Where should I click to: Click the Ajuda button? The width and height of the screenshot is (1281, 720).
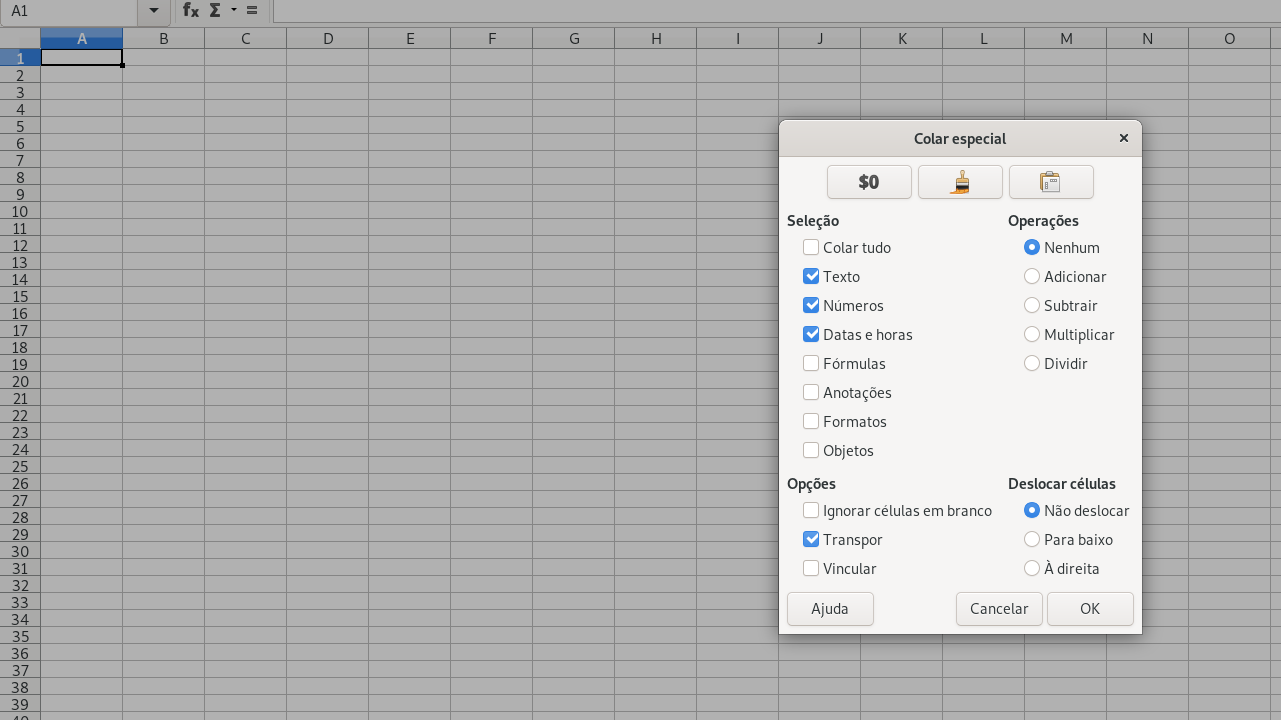[830, 609]
